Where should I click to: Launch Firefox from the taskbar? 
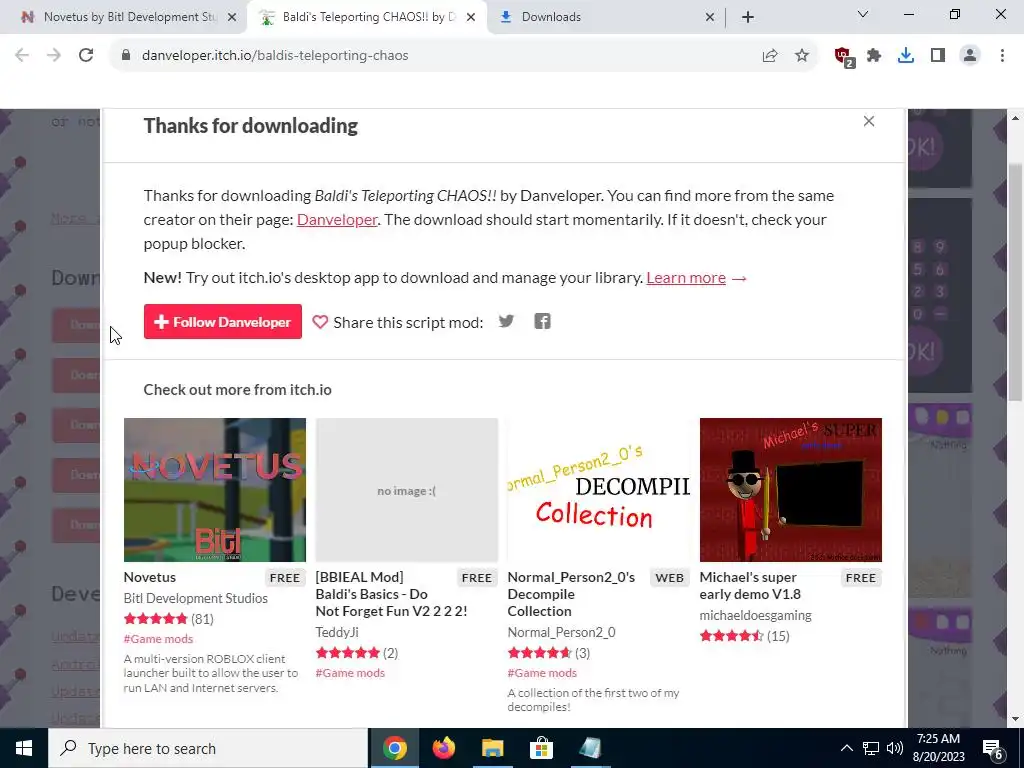click(443, 748)
